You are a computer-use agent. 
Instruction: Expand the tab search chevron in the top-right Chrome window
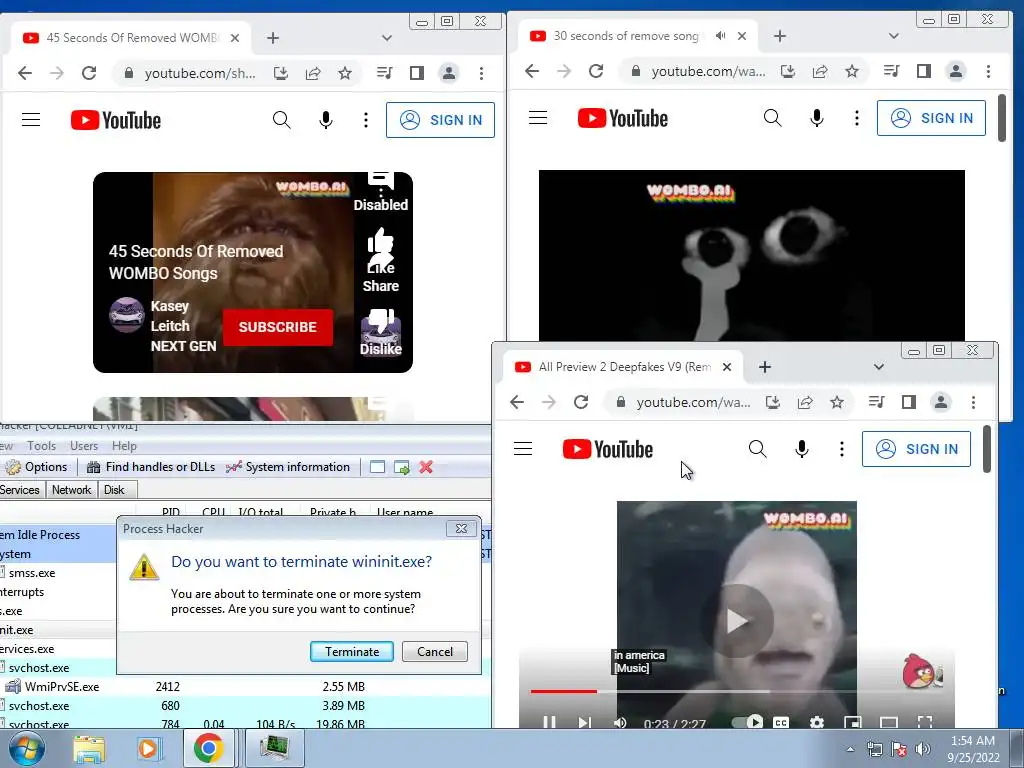[894, 36]
